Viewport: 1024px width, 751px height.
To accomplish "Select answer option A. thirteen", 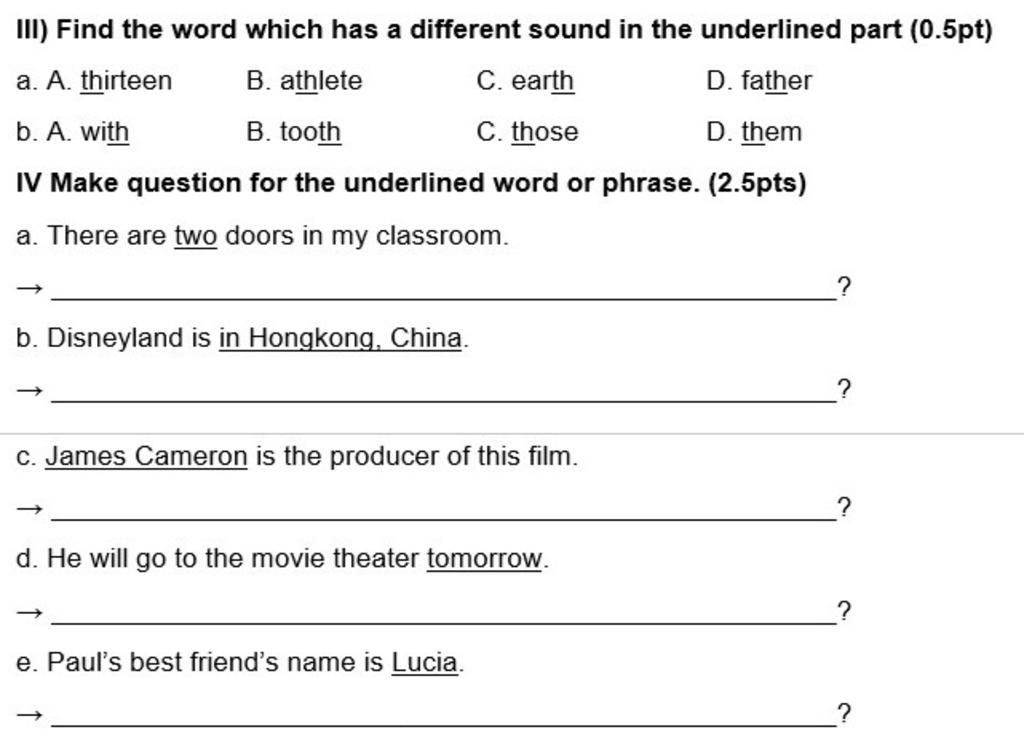I will (109, 81).
